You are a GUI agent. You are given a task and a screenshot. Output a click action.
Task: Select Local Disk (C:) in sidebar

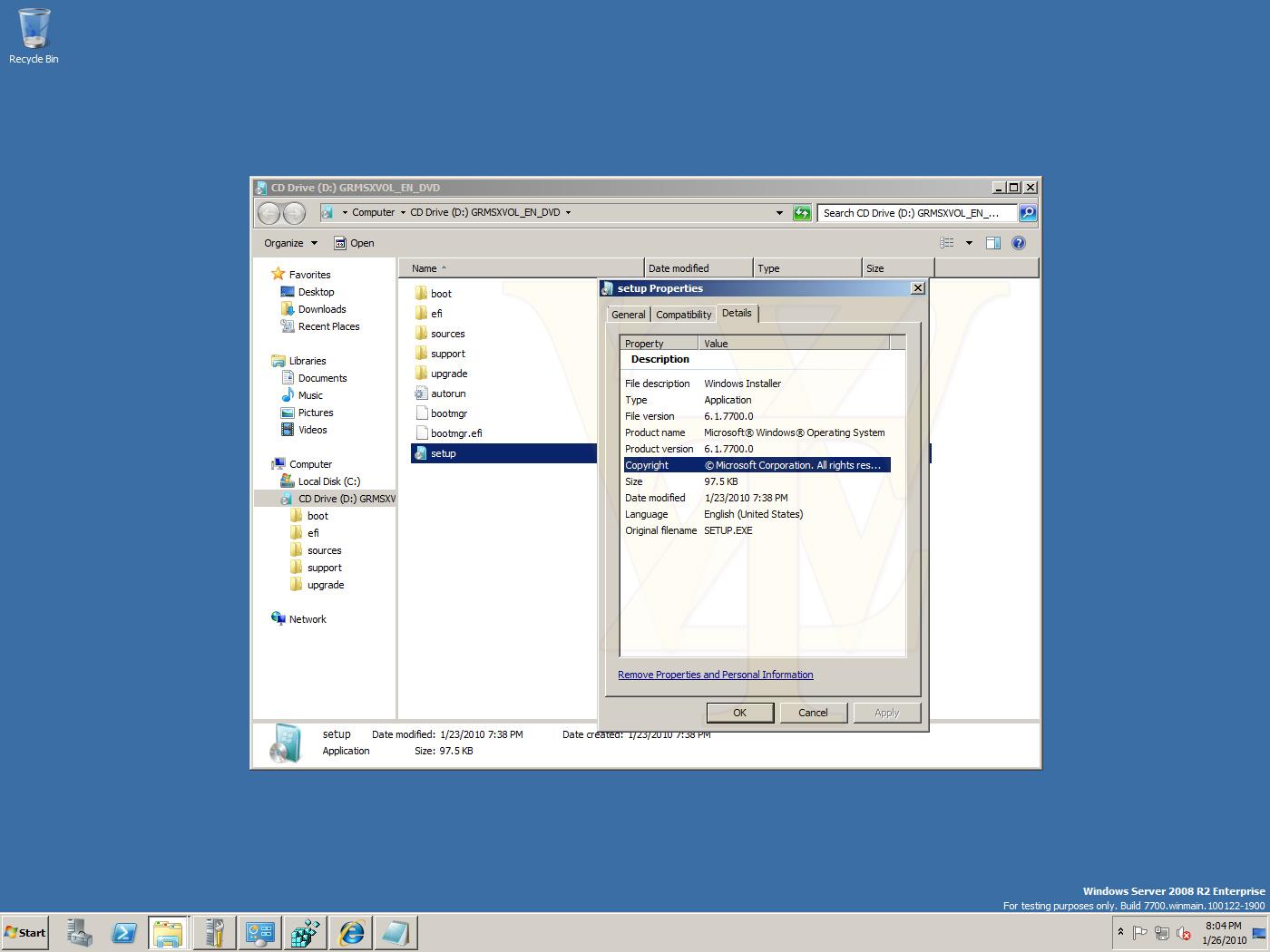[320, 481]
